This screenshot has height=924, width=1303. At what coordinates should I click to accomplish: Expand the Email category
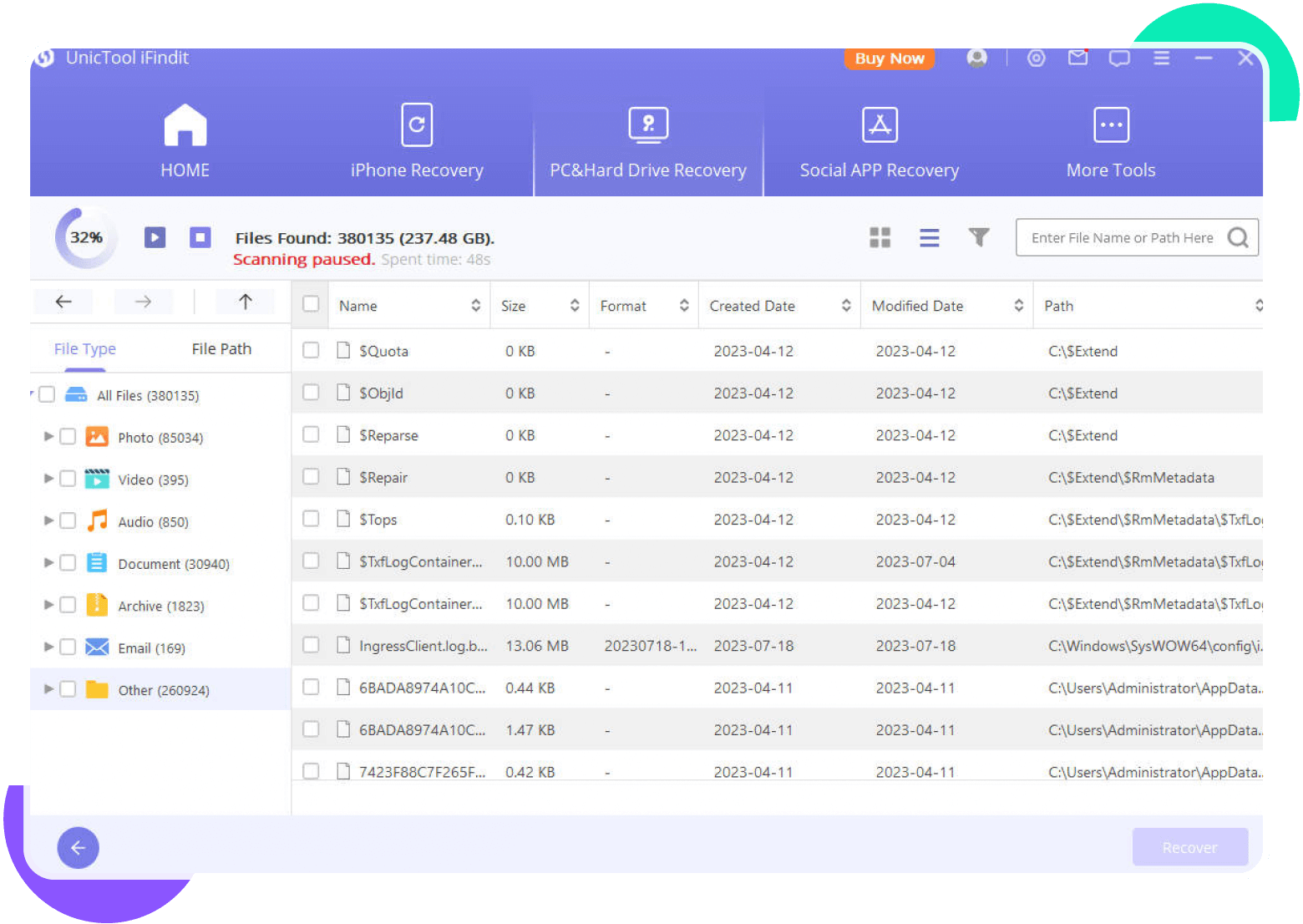pyautogui.click(x=48, y=647)
